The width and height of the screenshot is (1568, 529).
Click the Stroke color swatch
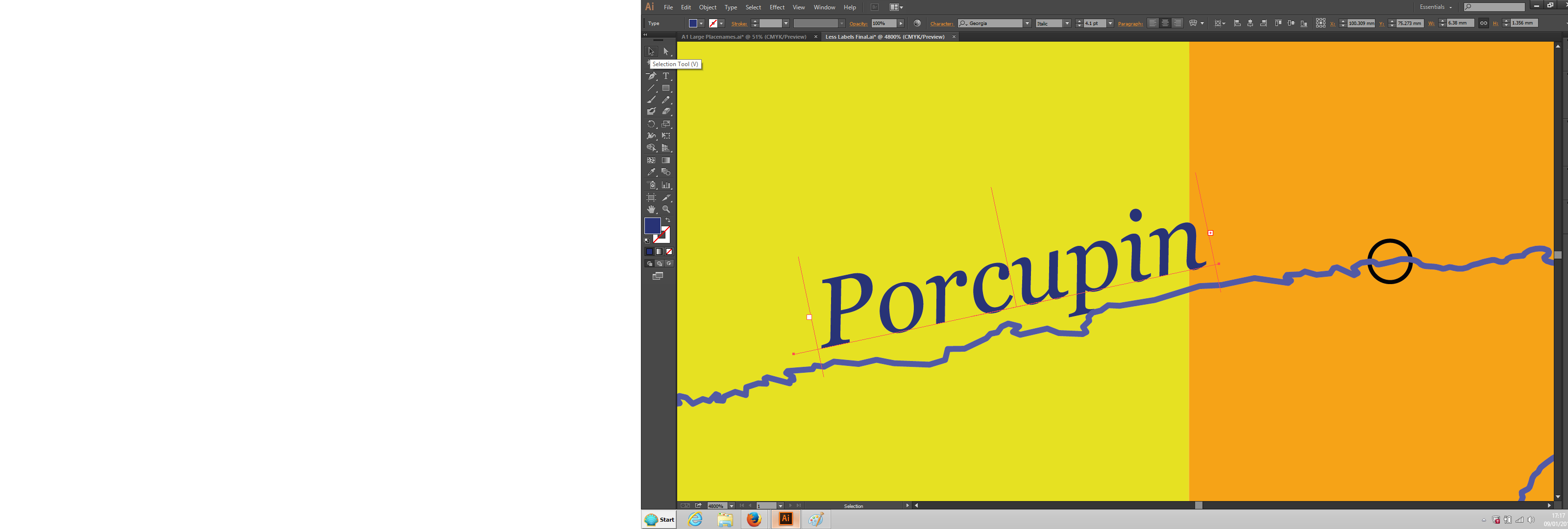point(715,24)
